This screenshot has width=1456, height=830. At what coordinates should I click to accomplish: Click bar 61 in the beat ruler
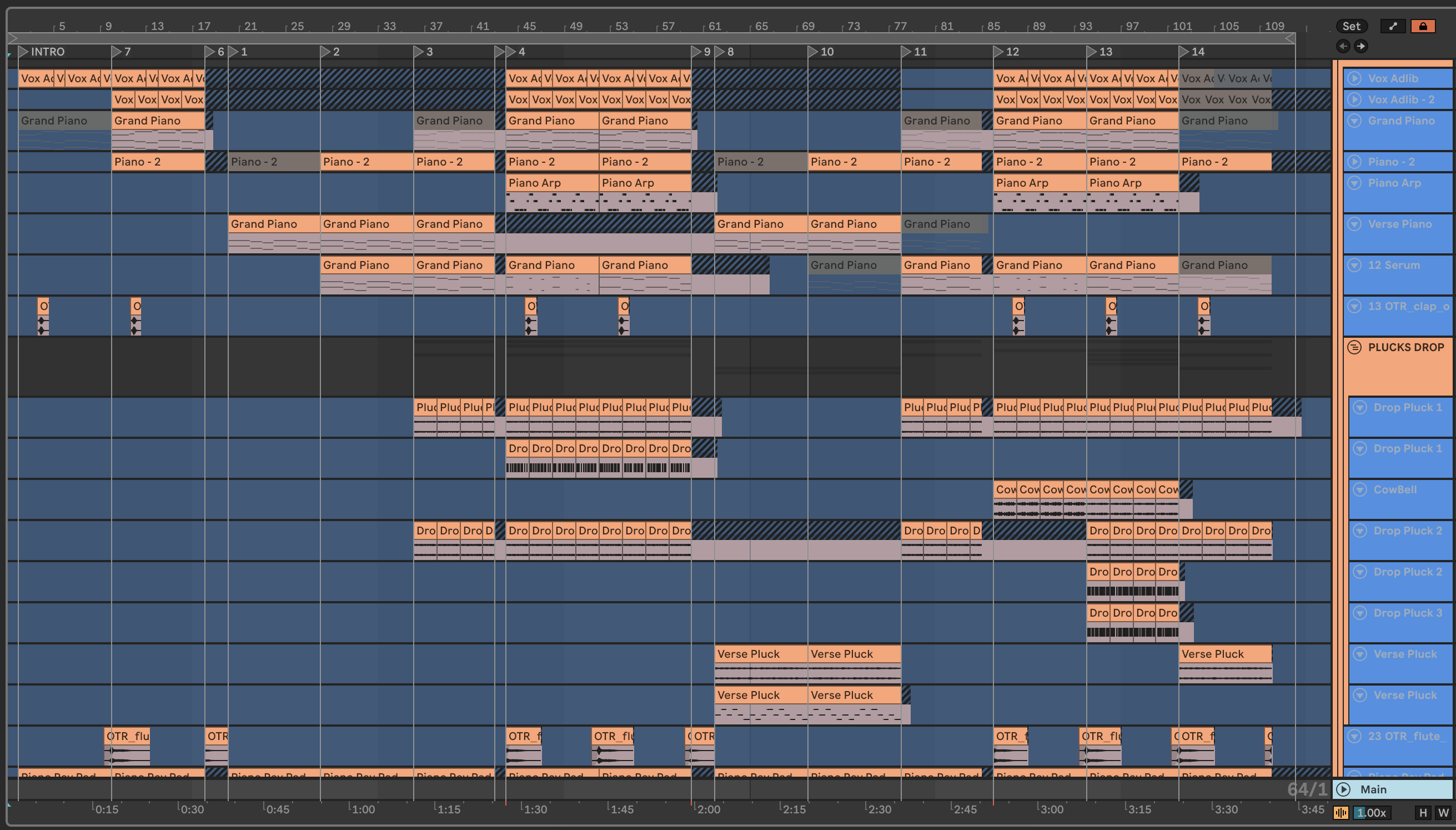[714, 26]
